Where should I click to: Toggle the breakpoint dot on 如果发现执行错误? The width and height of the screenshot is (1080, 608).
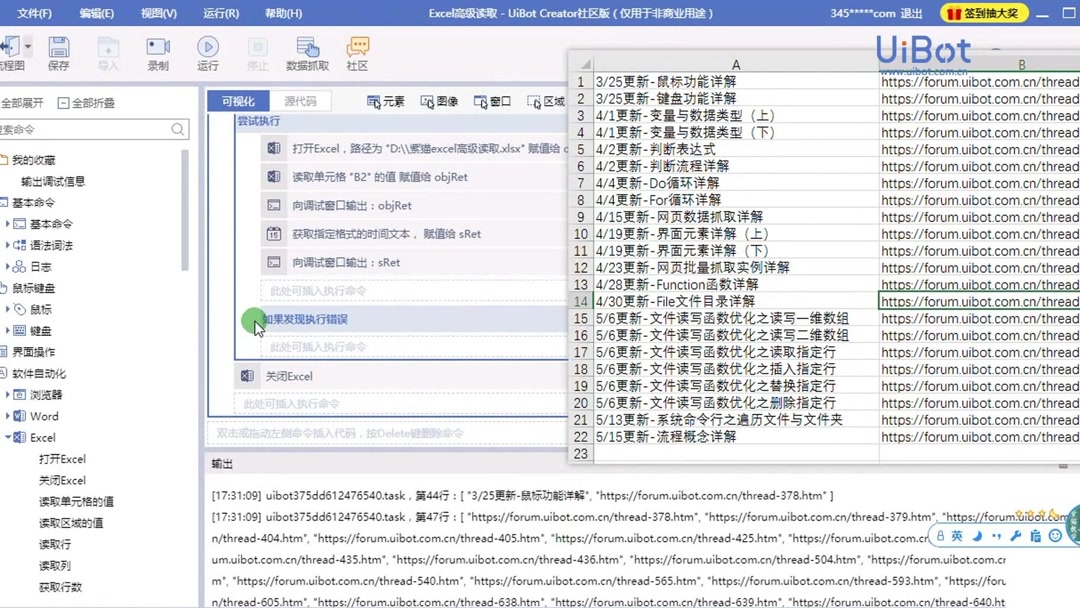[251, 322]
